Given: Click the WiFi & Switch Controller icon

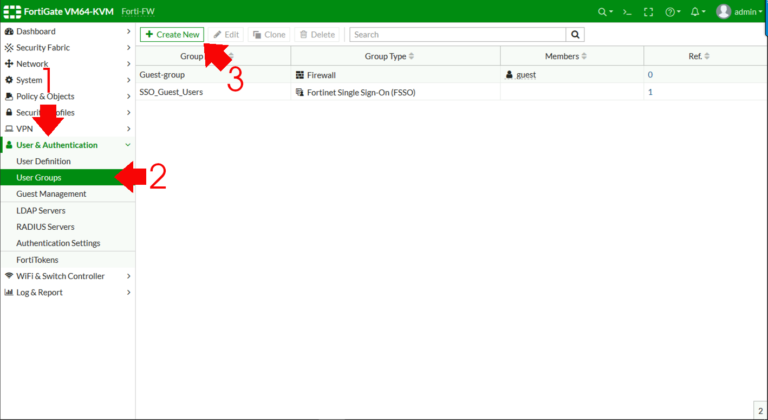Looking at the screenshot, I should 9,276.
